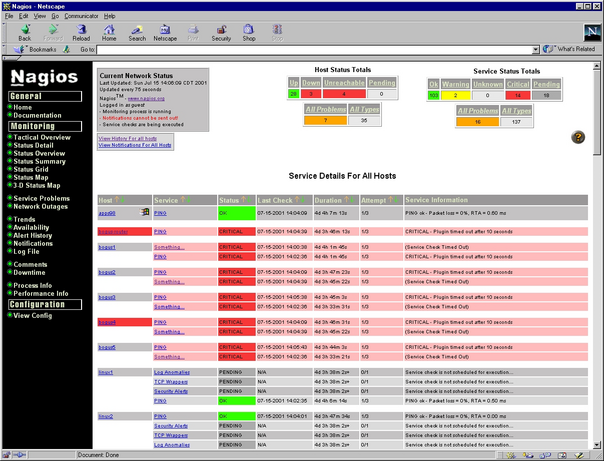
Task: Click the TCP Wrappers service for linux1
Action: point(171,382)
